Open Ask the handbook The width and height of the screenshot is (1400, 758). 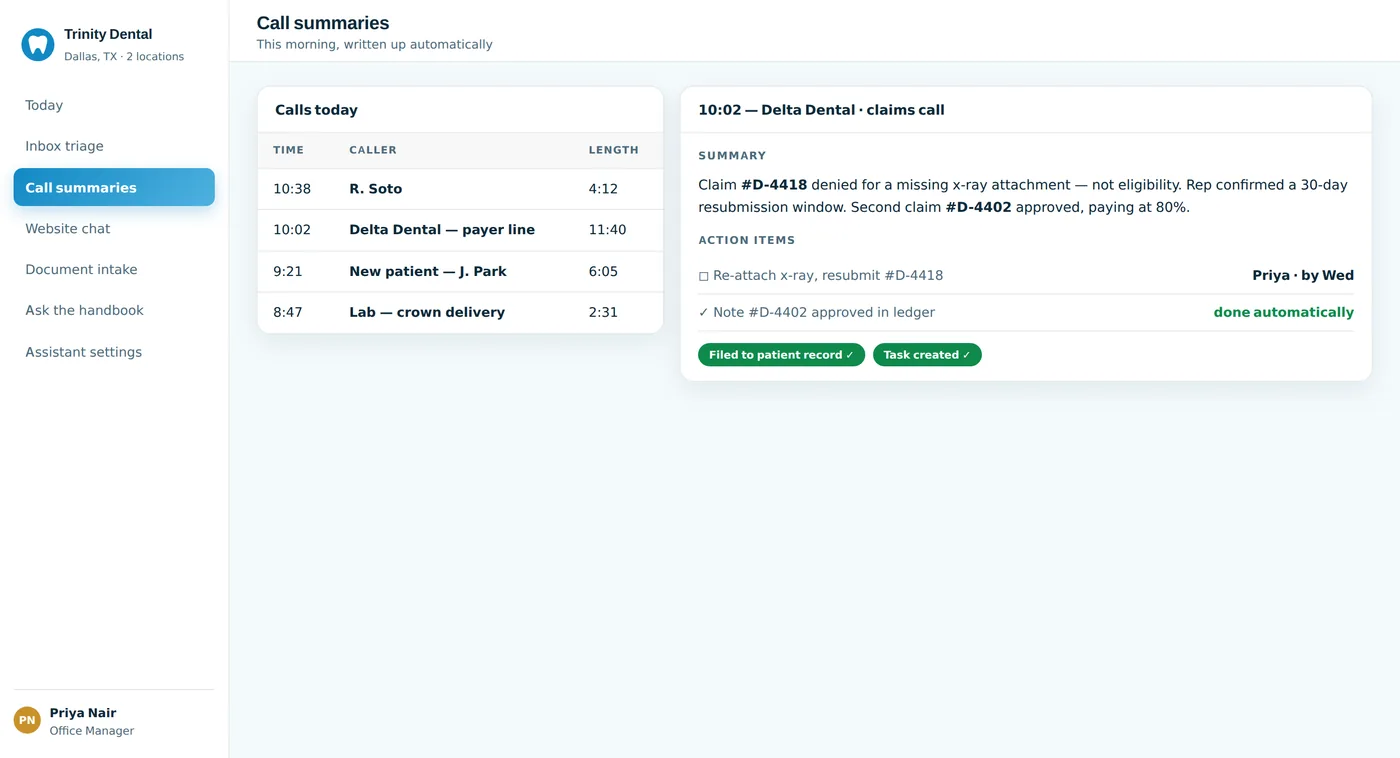pos(114,311)
